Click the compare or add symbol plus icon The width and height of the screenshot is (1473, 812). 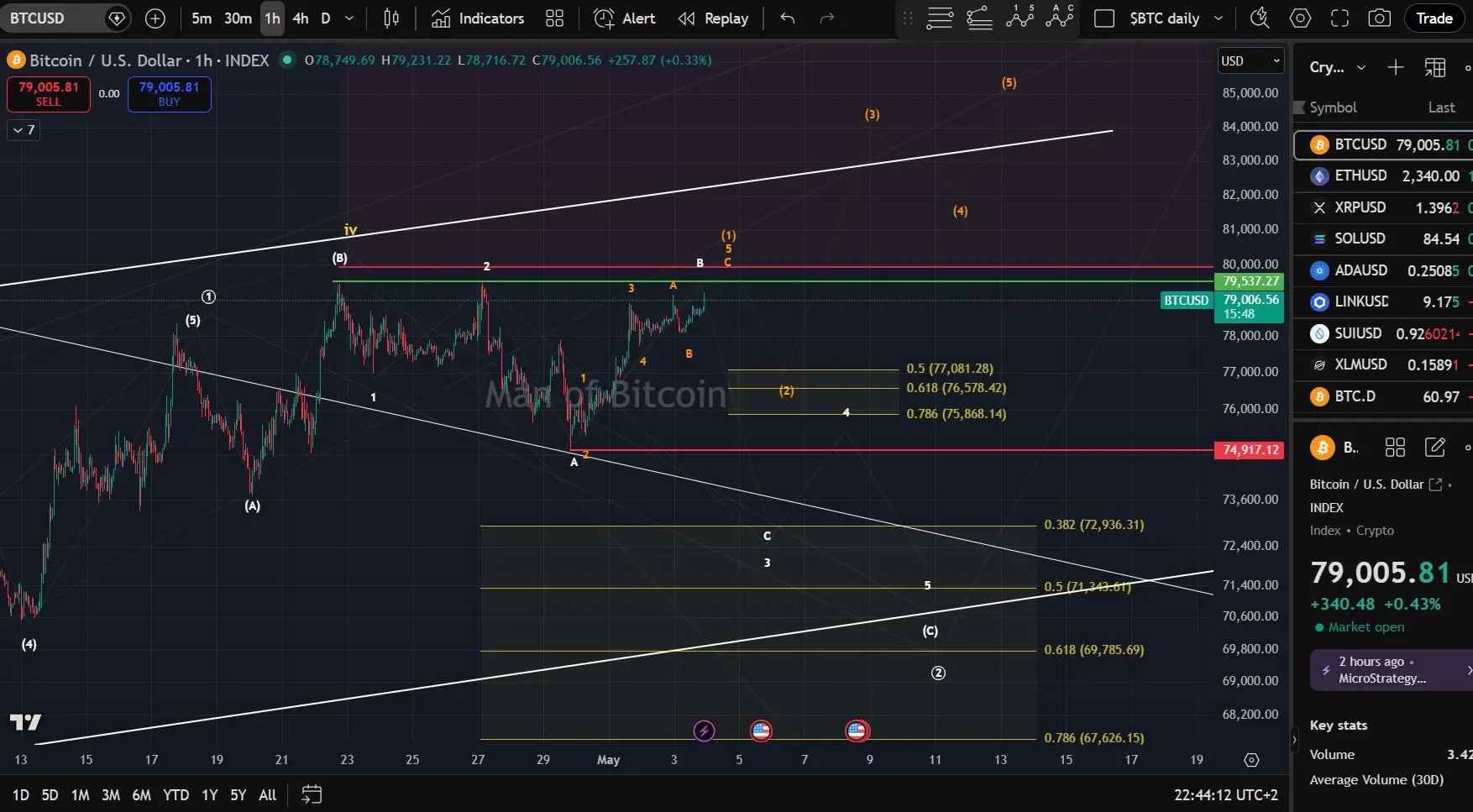pyautogui.click(x=155, y=18)
